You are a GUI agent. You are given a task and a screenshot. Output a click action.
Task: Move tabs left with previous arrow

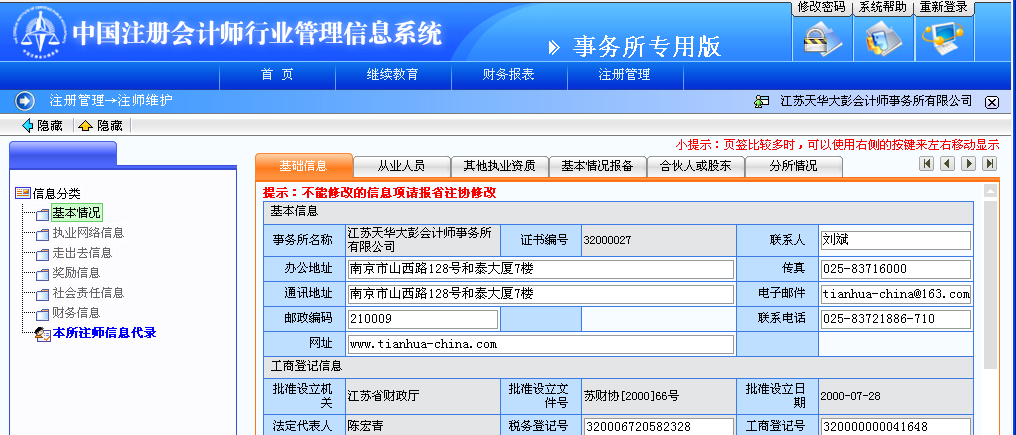point(947,163)
